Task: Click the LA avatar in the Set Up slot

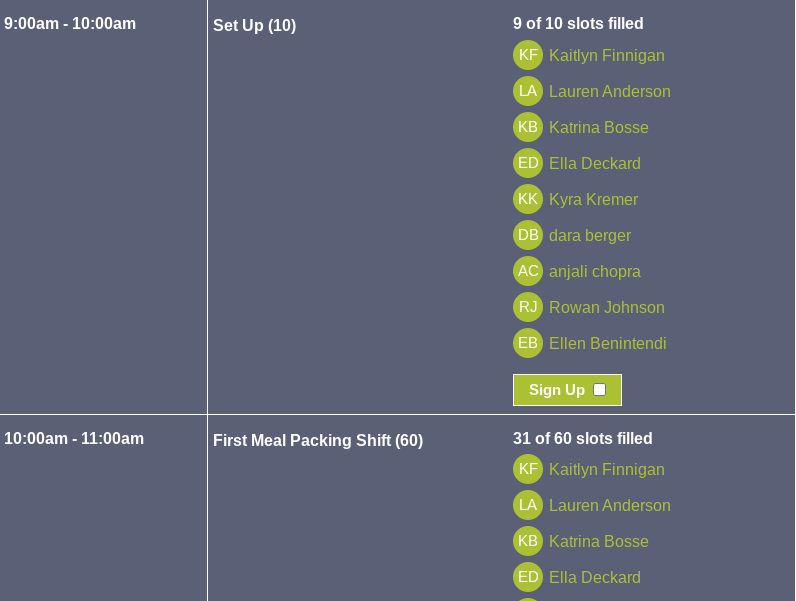Action: 528,91
